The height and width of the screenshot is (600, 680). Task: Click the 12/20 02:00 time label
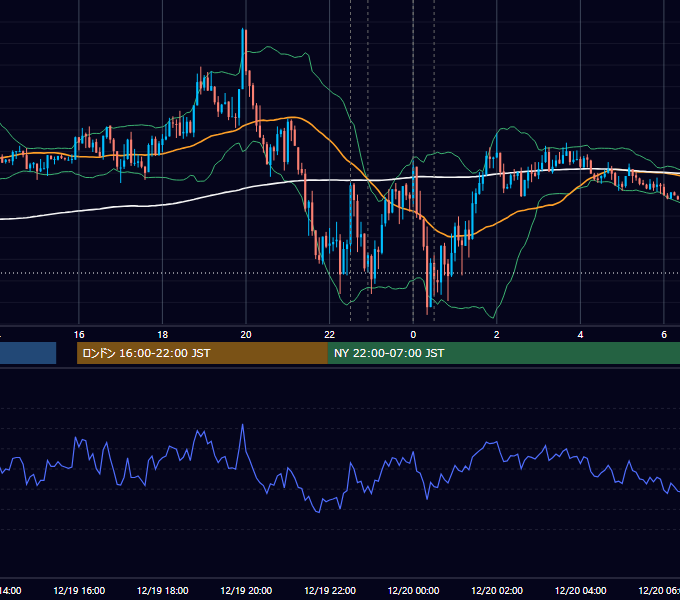tap(497, 590)
